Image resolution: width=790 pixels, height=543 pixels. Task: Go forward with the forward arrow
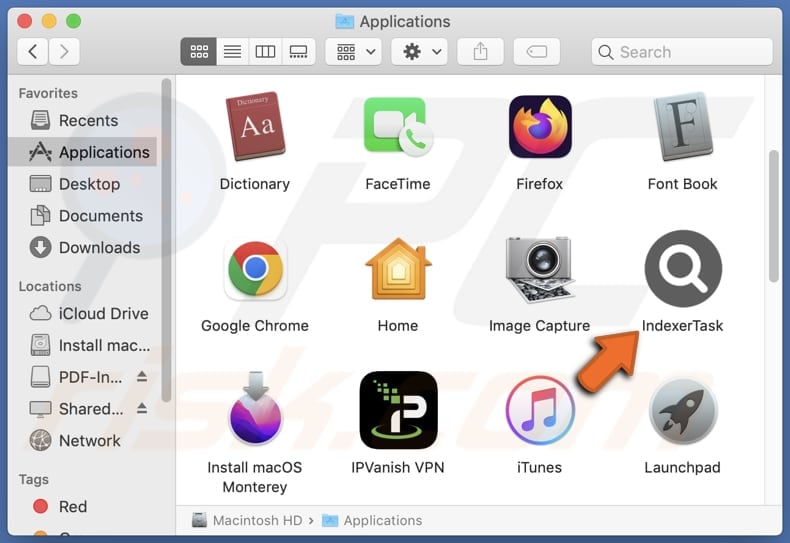[64, 51]
